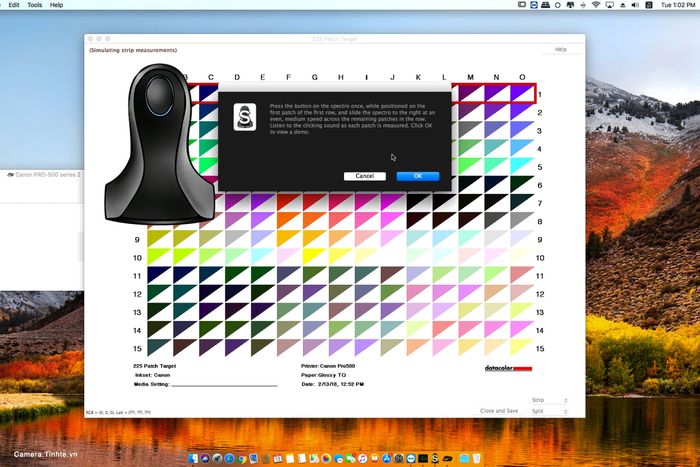Open Trash in the dock
Image resolution: width=700 pixels, height=467 pixels.
pyautogui.click(x=477, y=459)
